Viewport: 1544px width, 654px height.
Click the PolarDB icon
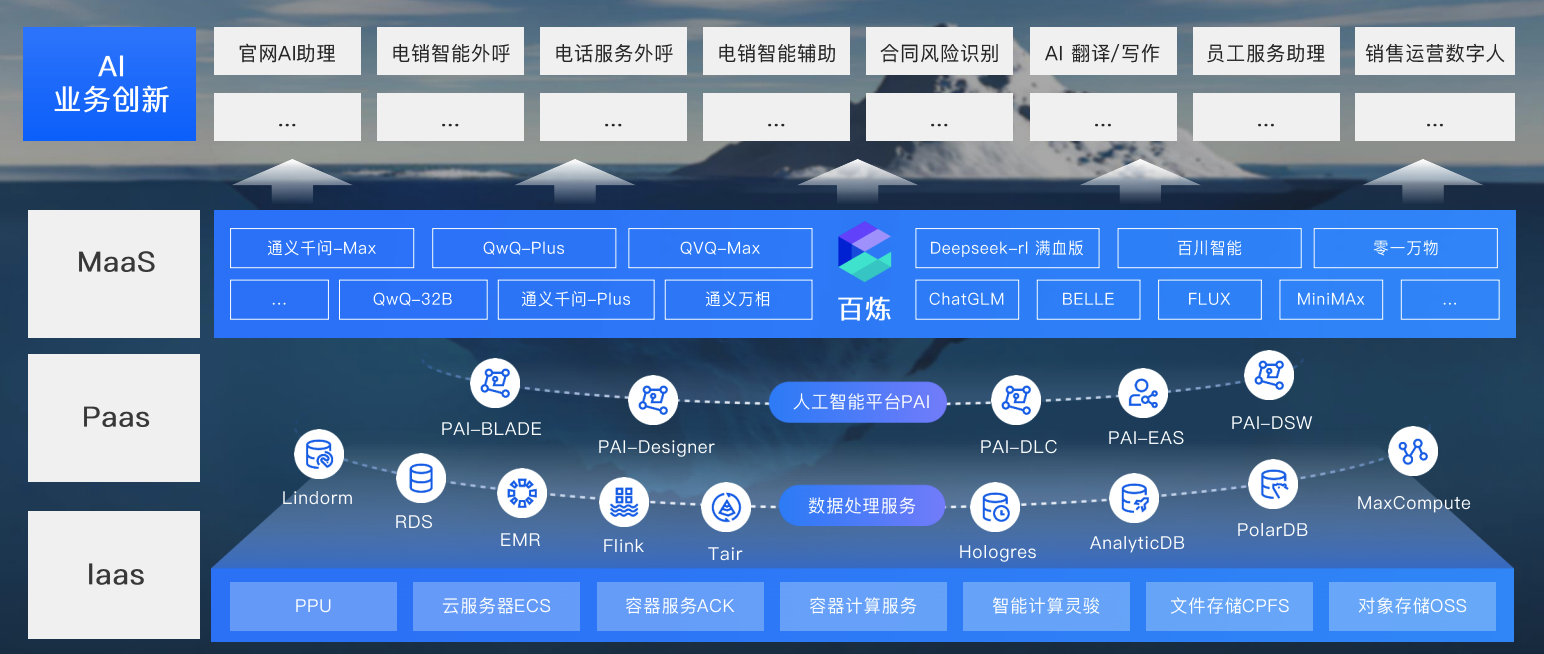(x=1273, y=485)
